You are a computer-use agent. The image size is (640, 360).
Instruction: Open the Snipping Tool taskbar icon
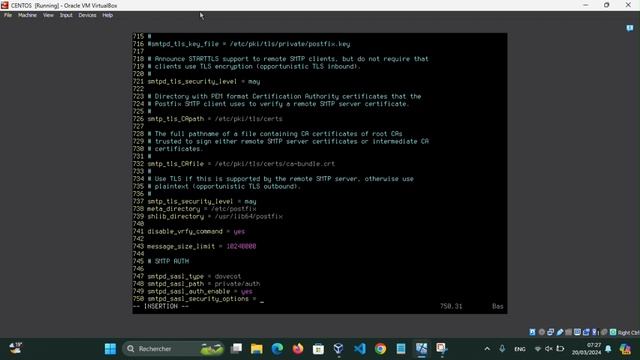pos(442,349)
